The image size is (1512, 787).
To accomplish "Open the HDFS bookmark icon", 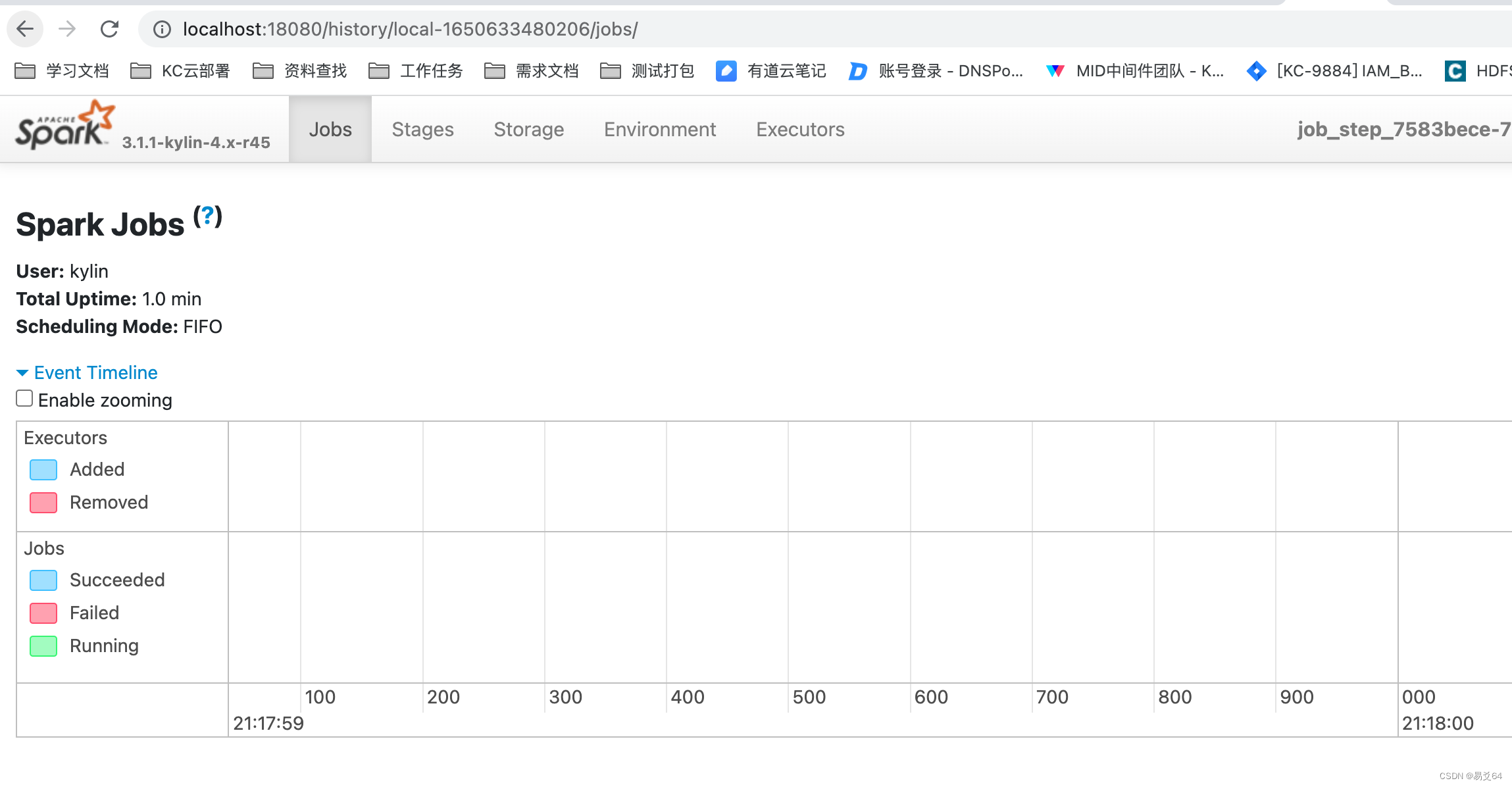I will point(1455,70).
